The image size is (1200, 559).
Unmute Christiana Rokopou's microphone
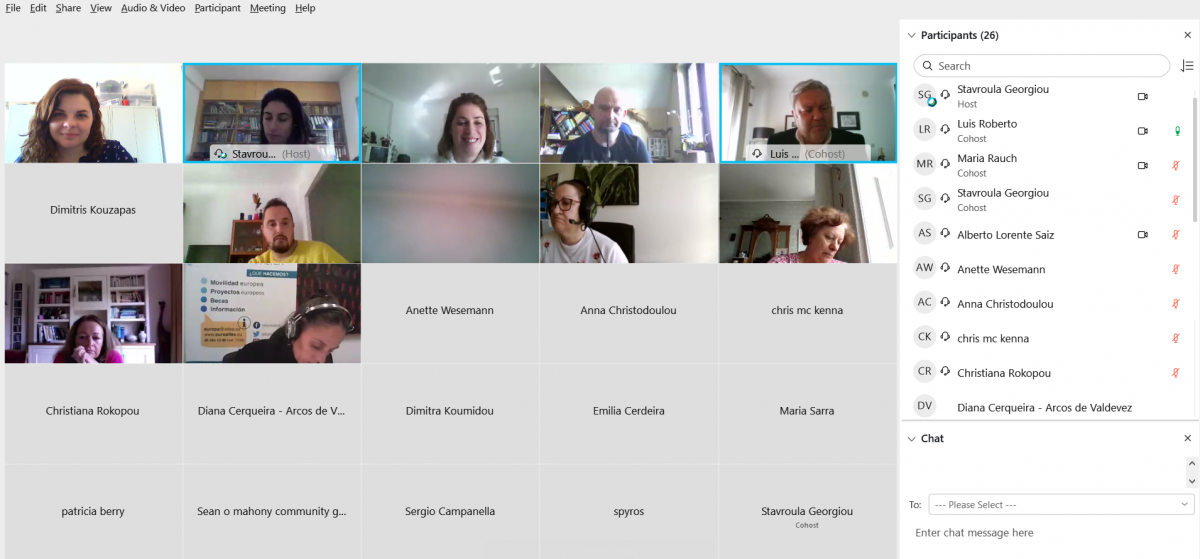click(1176, 373)
